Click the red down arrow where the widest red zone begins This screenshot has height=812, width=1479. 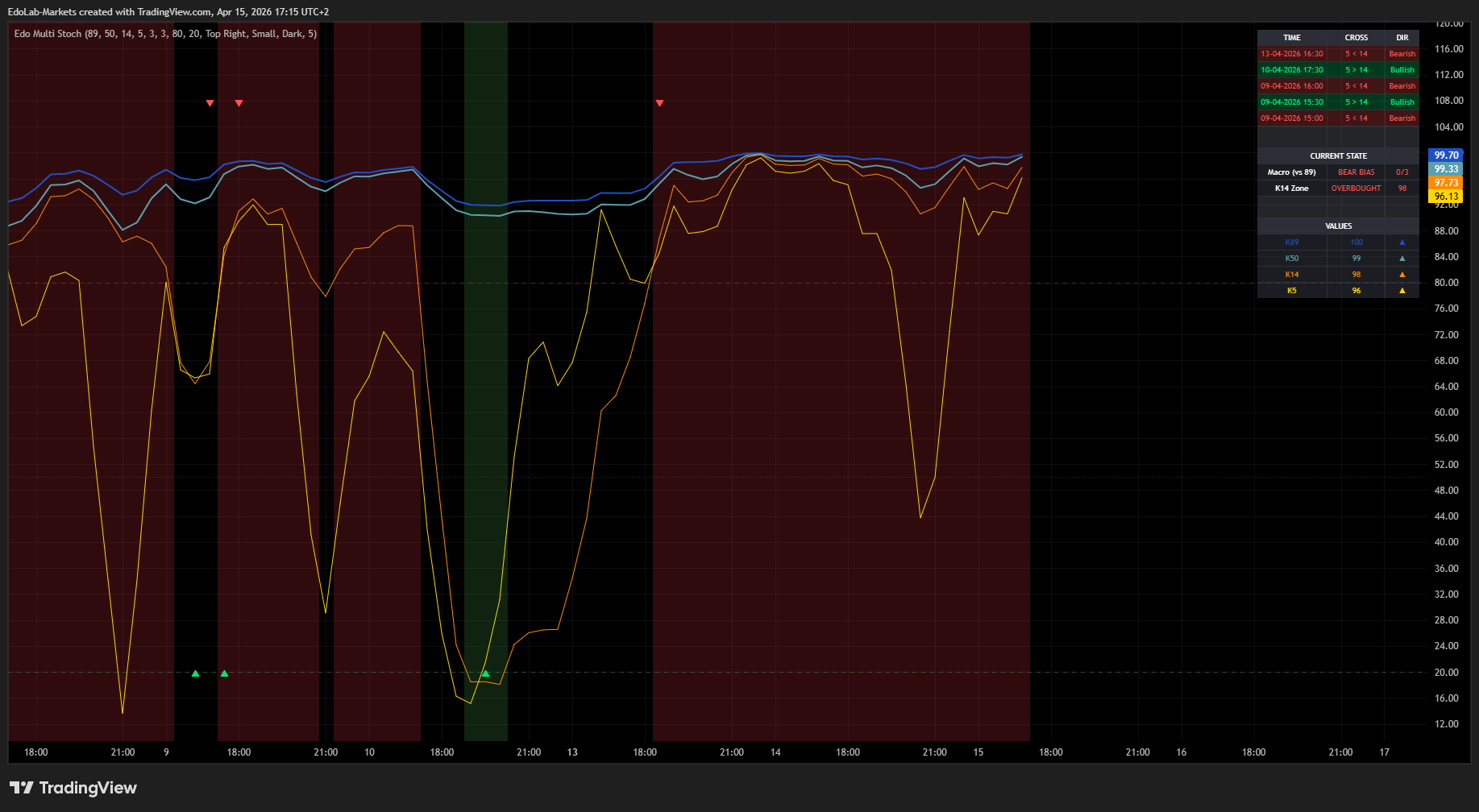659,103
